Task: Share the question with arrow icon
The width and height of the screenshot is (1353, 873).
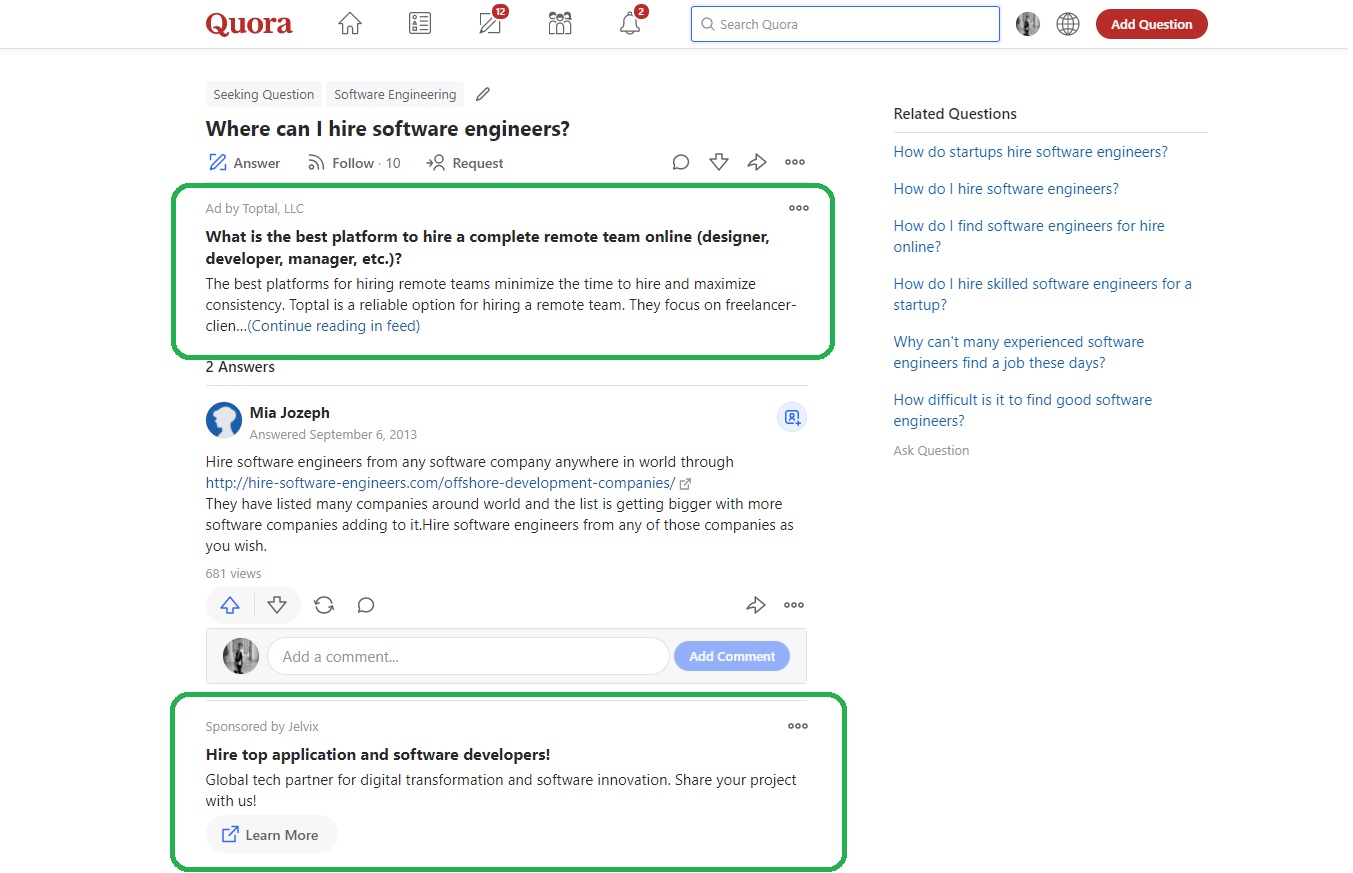Action: click(757, 162)
